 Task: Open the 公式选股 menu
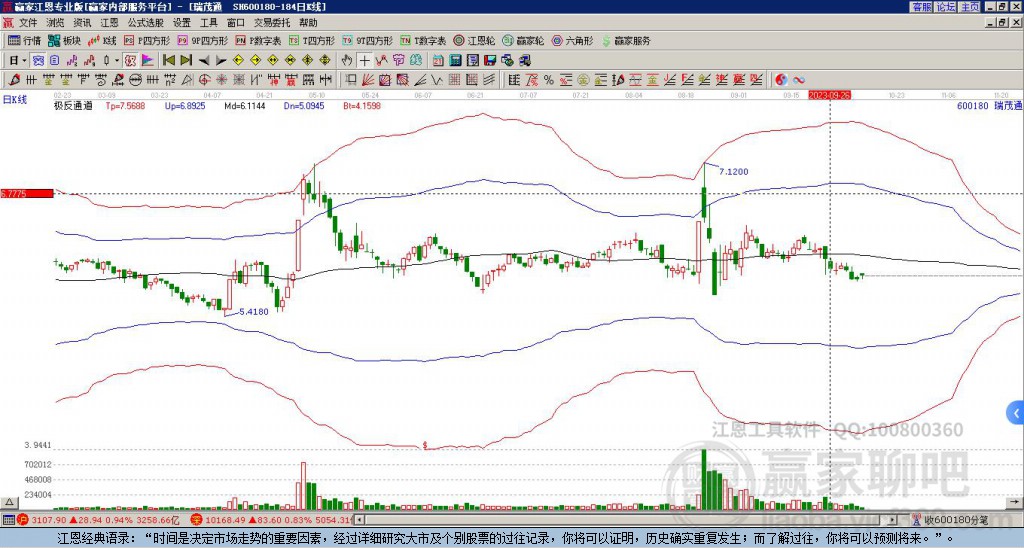(146, 23)
